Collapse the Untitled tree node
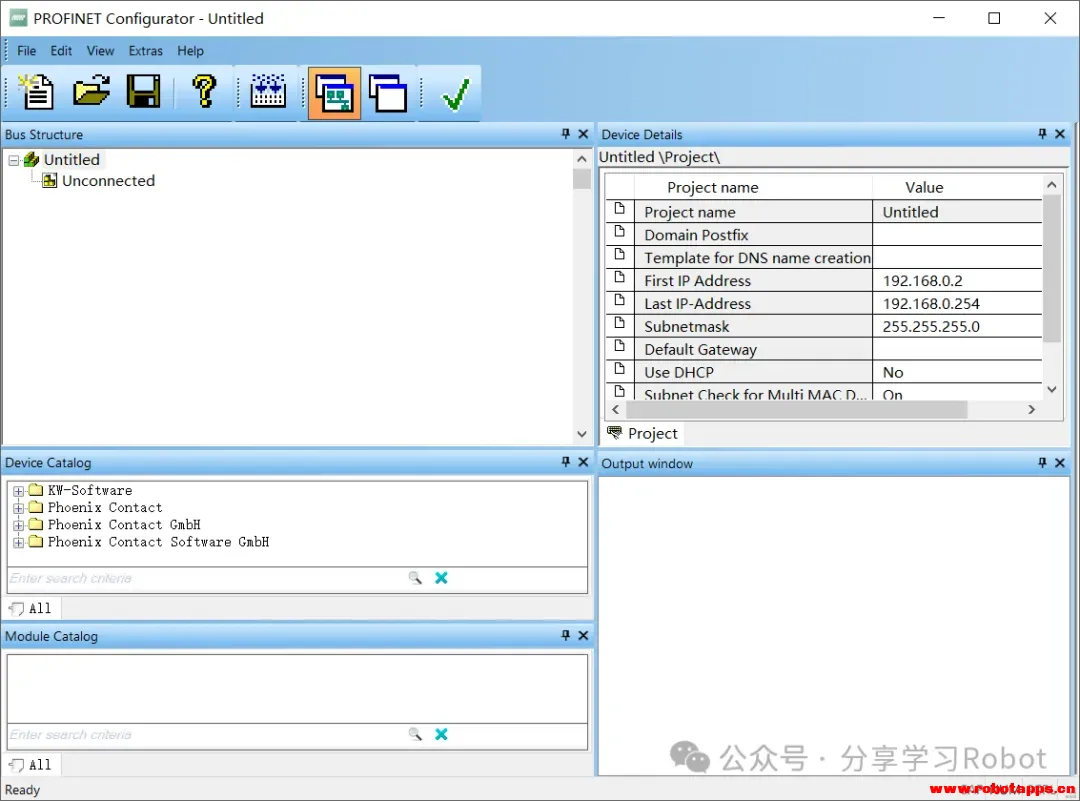This screenshot has height=801, width=1080. point(14,160)
